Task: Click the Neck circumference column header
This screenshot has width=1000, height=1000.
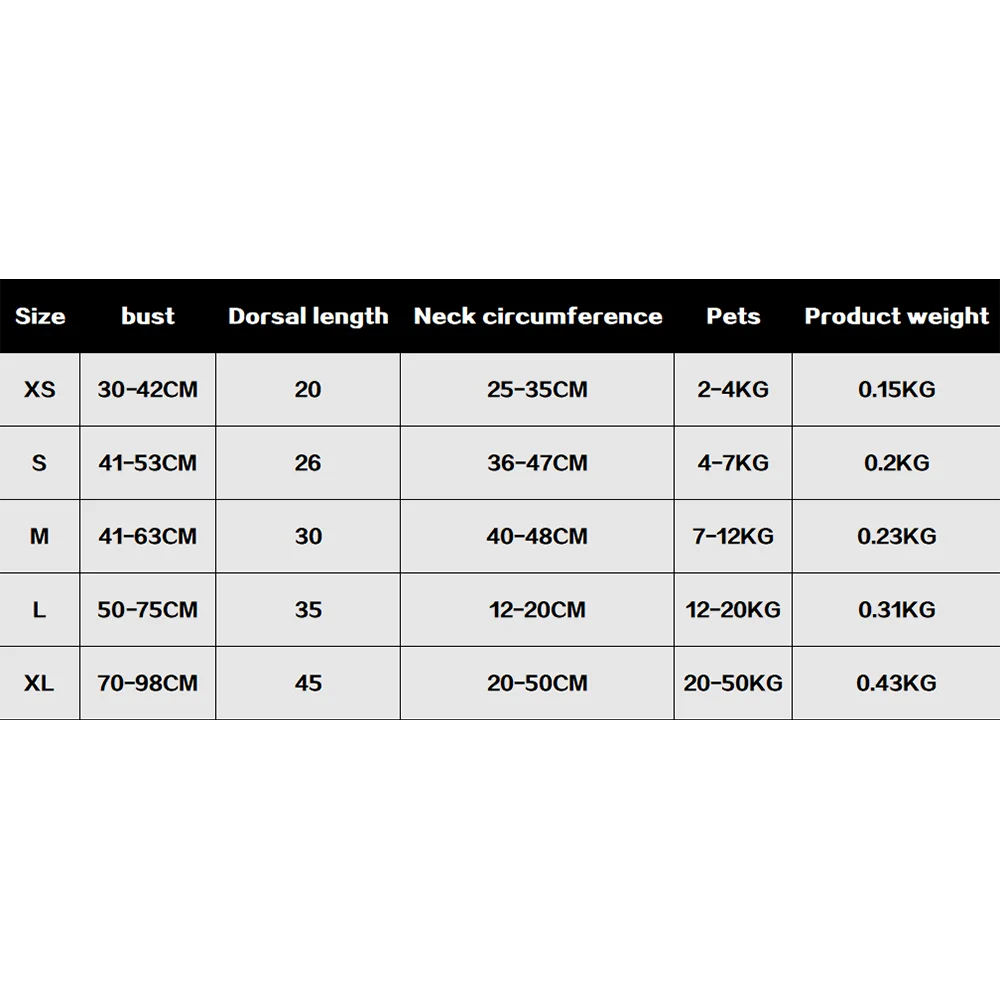Action: coord(538,317)
